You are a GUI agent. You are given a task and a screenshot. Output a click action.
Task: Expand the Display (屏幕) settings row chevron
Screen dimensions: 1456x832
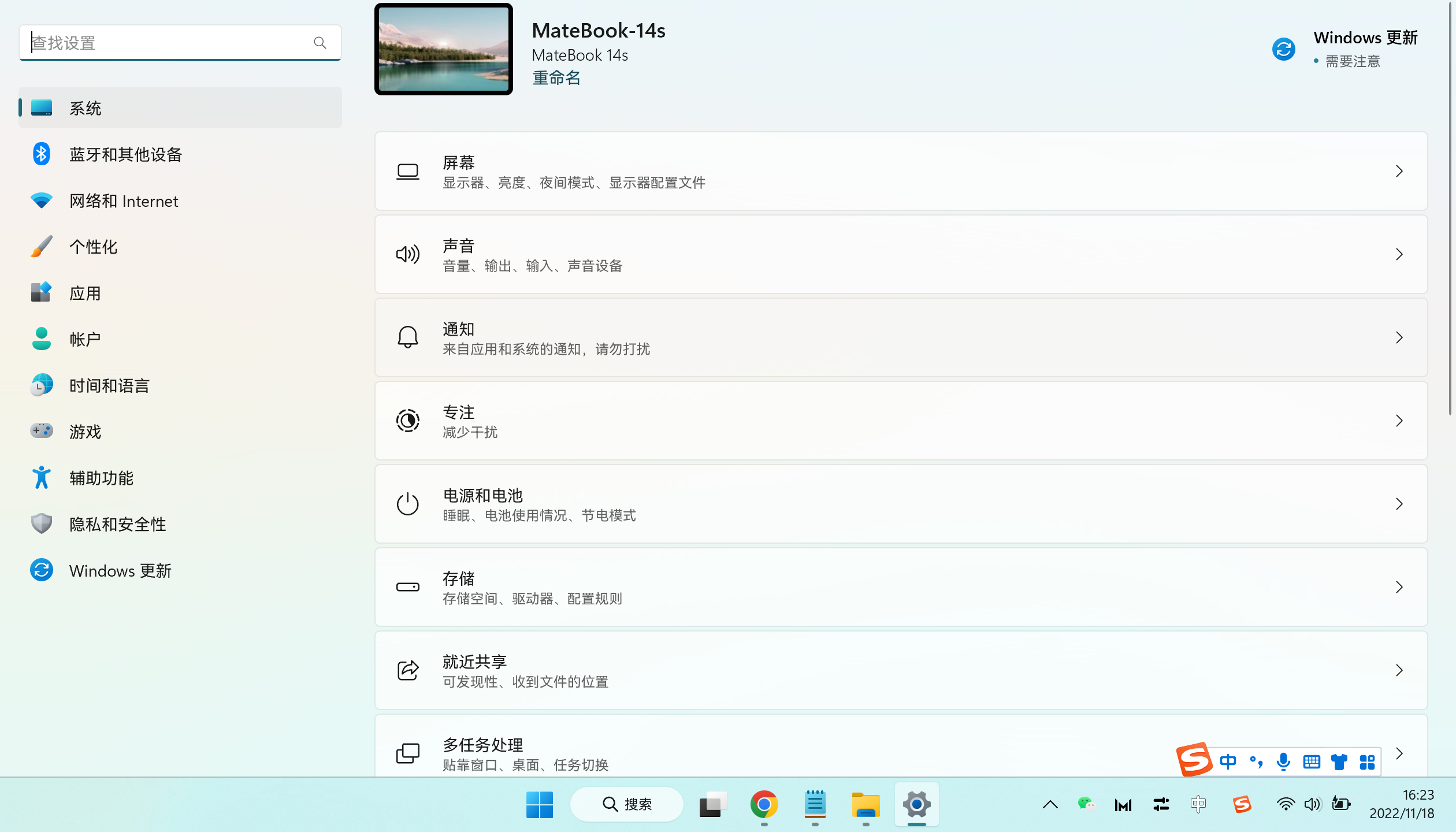coord(1399,171)
